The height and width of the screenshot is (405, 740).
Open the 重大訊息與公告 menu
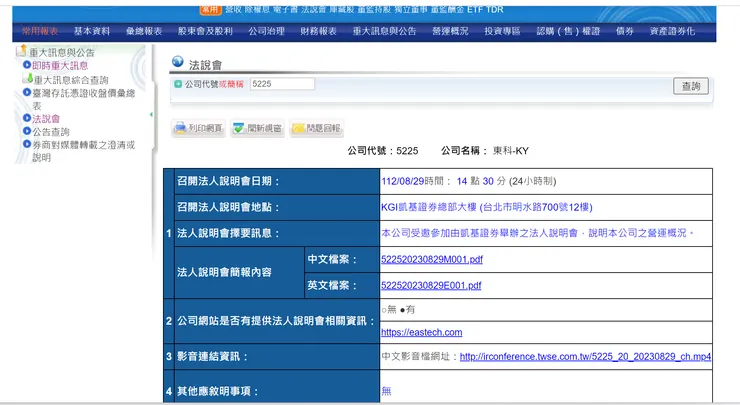[385, 31]
